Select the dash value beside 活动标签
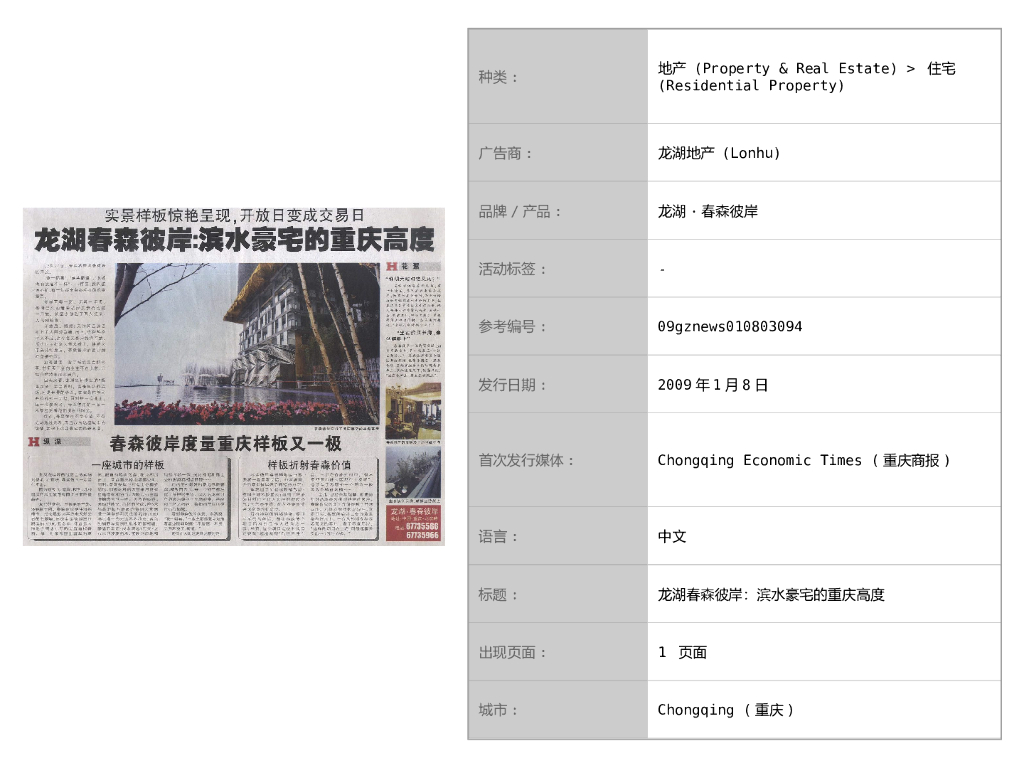Screen dimensions: 1024x768 coord(662,270)
